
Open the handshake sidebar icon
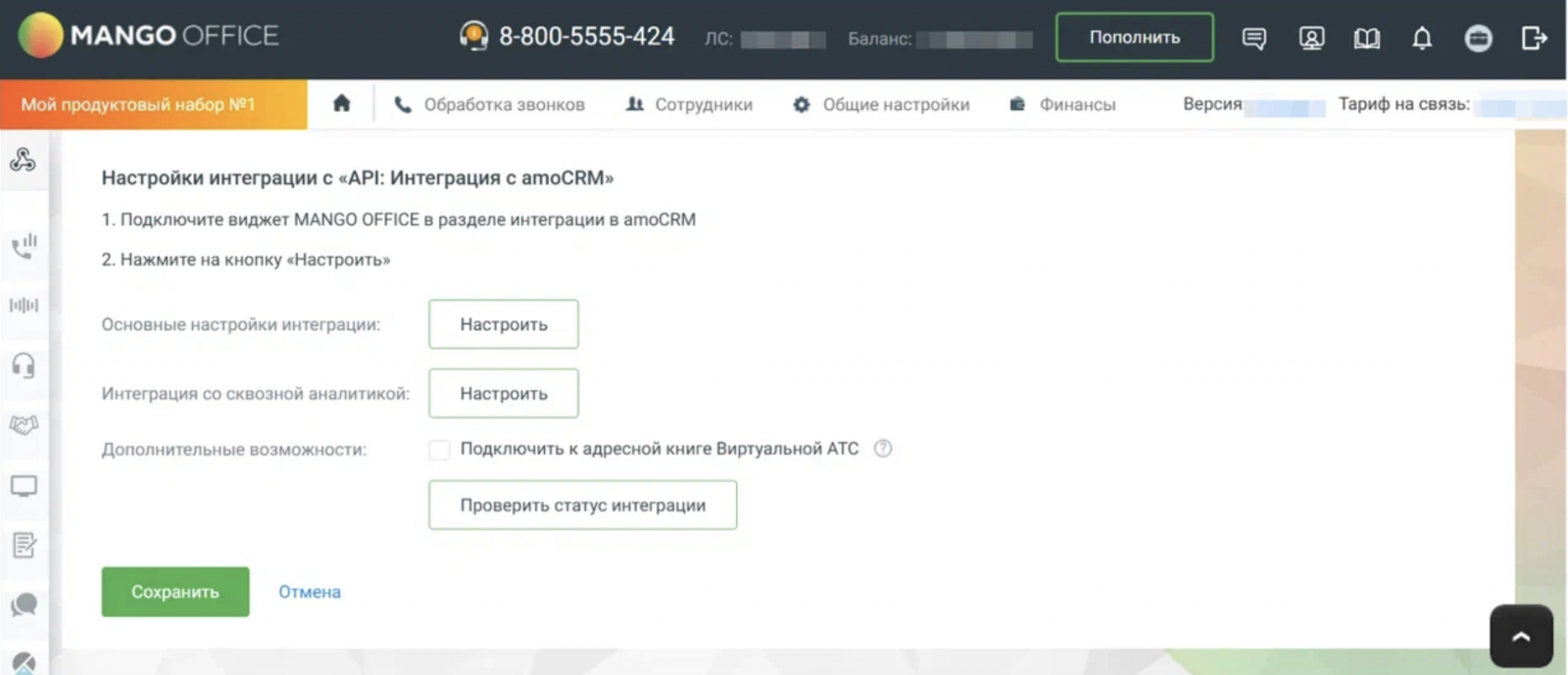[24, 425]
